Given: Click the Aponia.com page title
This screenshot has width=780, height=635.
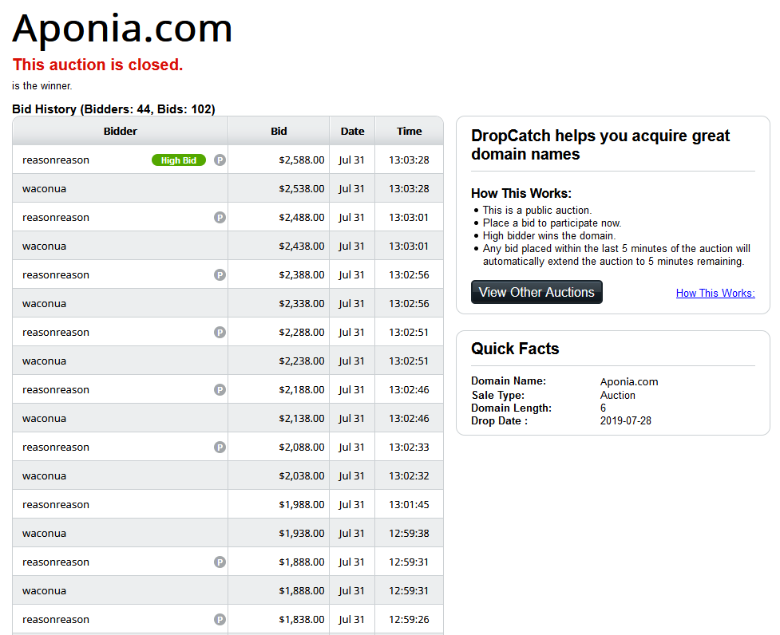Looking at the screenshot, I should (122, 28).
